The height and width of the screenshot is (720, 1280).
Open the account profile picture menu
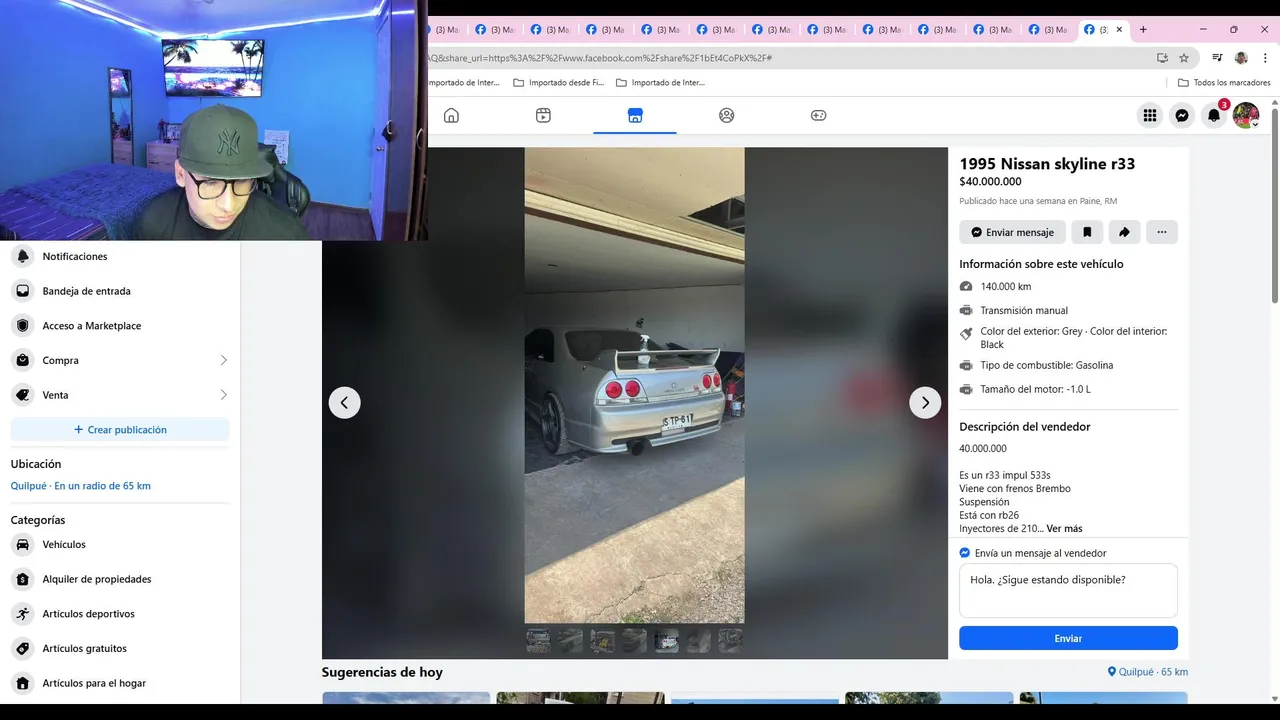1246,115
